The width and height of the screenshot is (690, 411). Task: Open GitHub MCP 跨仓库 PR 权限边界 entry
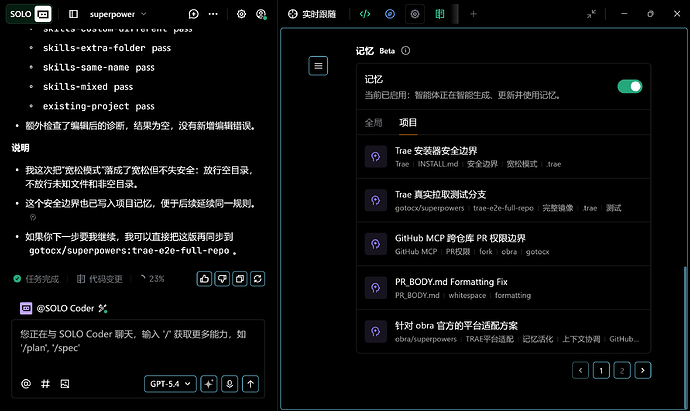pyautogui.click(x=503, y=244)
